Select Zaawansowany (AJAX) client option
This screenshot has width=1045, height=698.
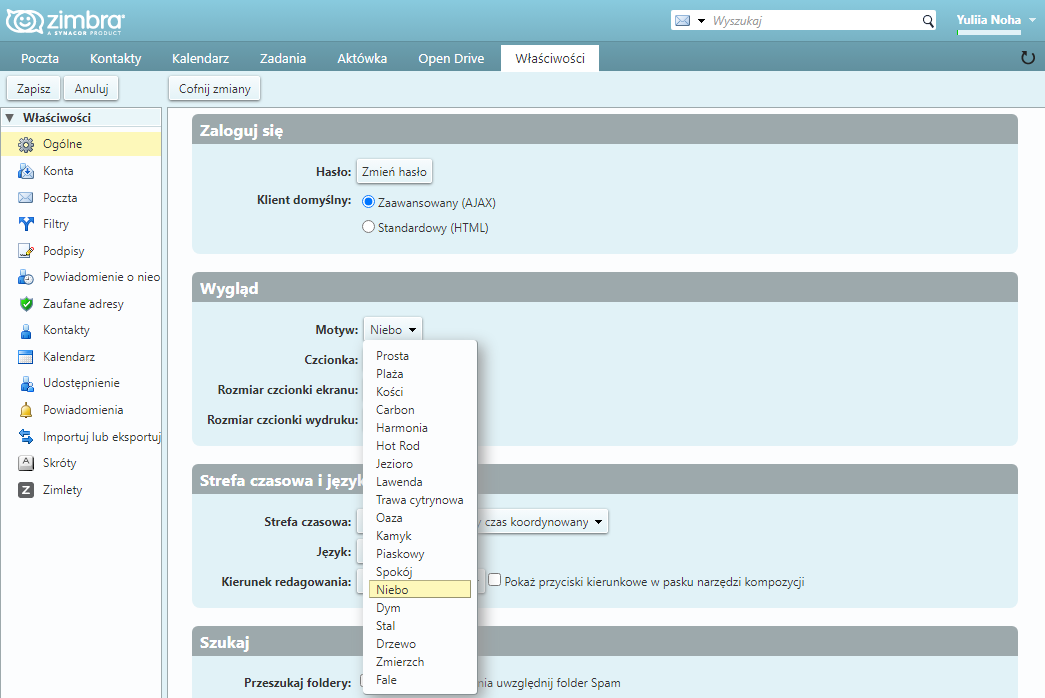click(x=368, y=202)
